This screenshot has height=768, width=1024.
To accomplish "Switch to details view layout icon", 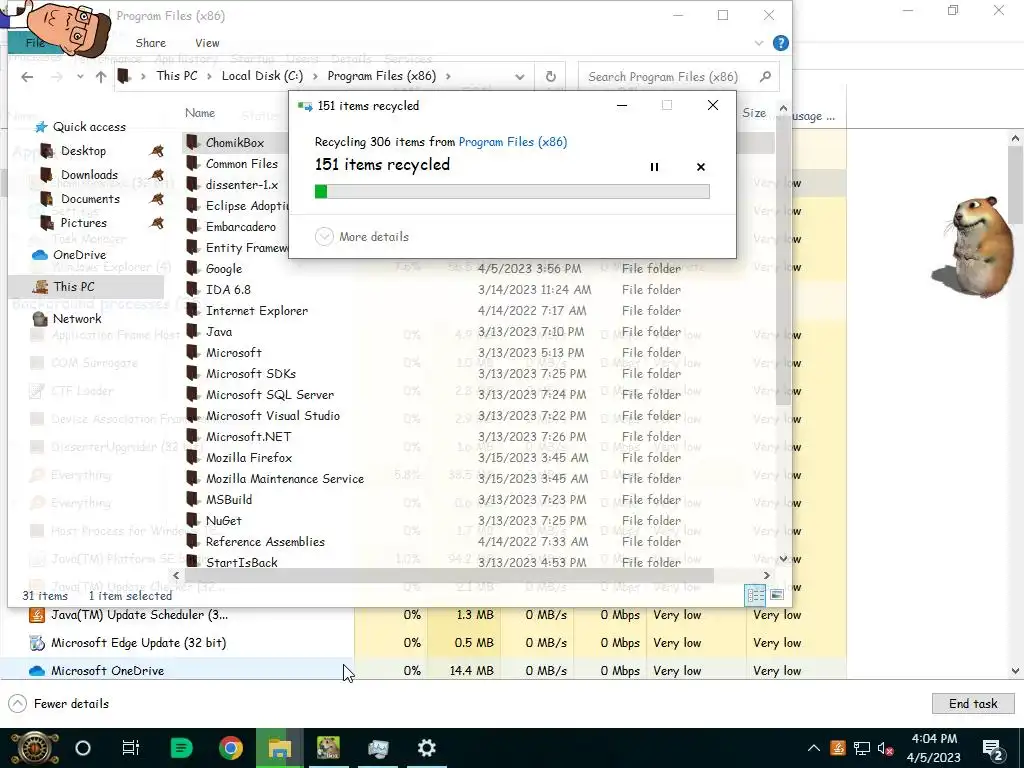I will pos(756,594).
